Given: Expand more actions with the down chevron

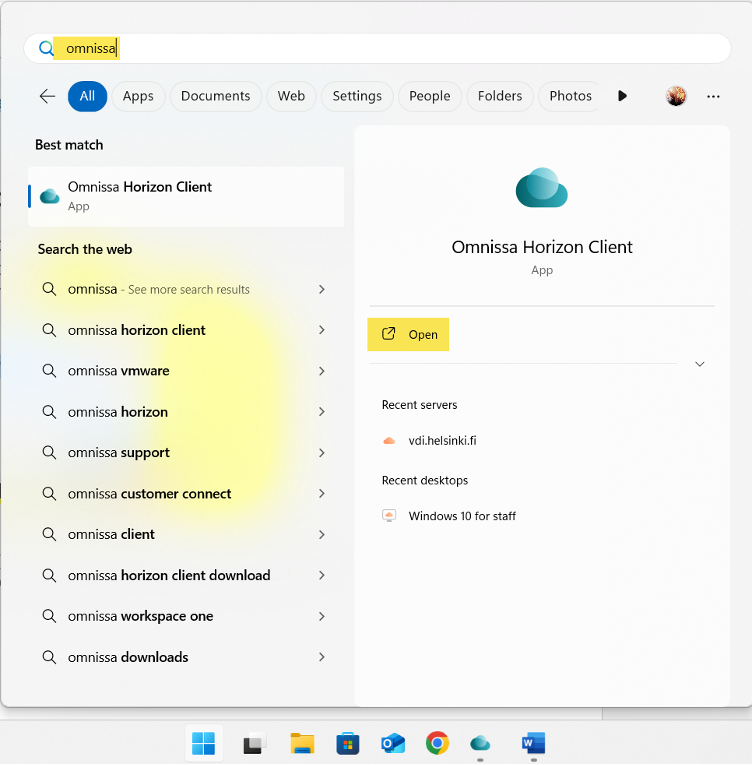Looking at the screenshot, I should click(x=699, y=364).
